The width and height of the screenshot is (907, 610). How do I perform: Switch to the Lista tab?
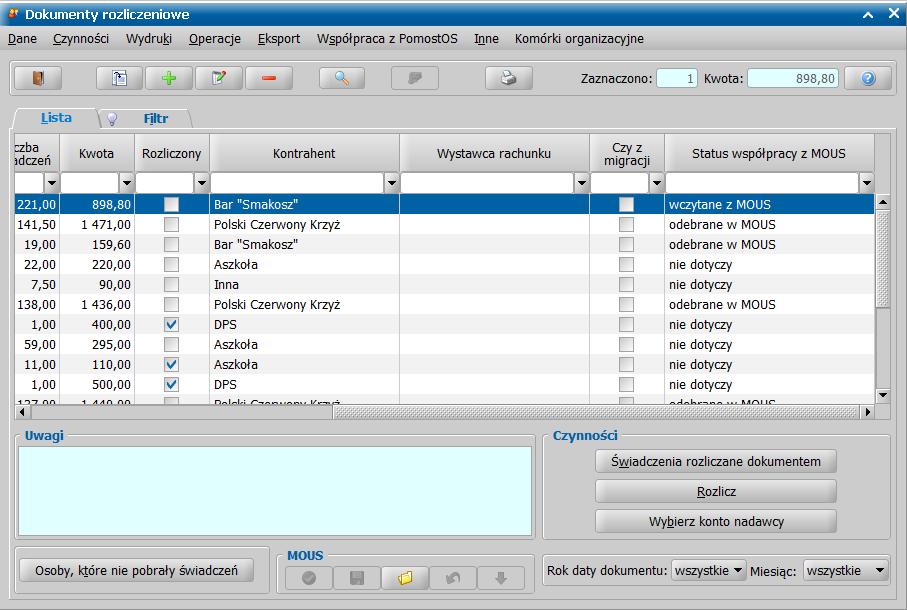click(x=56, y=118)
